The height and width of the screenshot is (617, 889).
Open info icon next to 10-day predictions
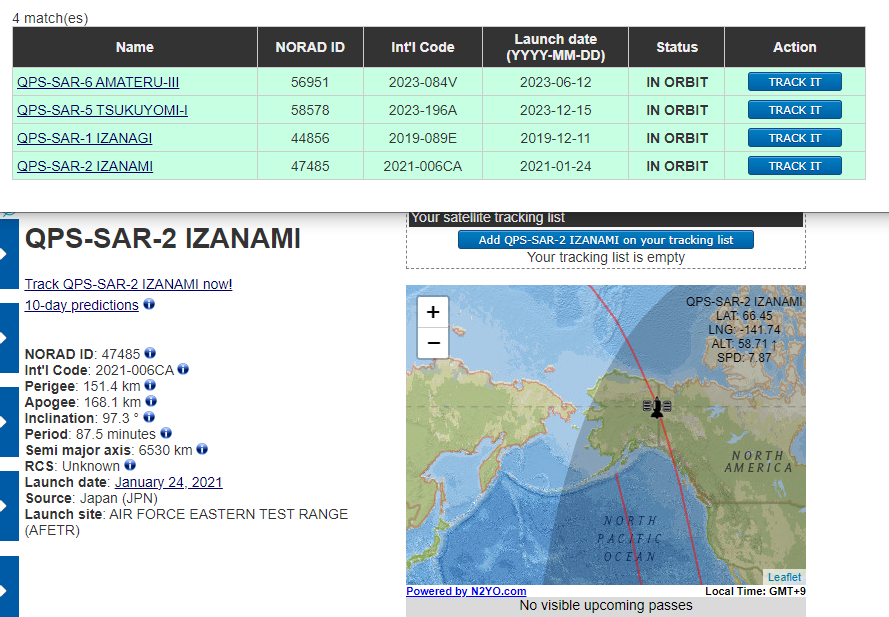click(x=149, y=304)
